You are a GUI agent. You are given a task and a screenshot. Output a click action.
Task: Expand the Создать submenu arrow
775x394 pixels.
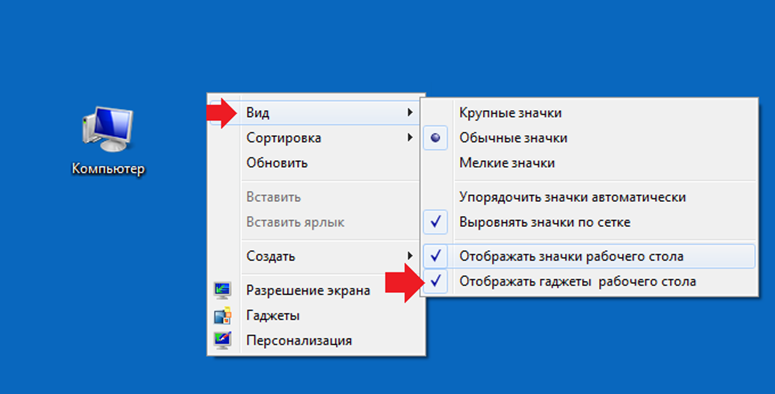tap(410, 256)
